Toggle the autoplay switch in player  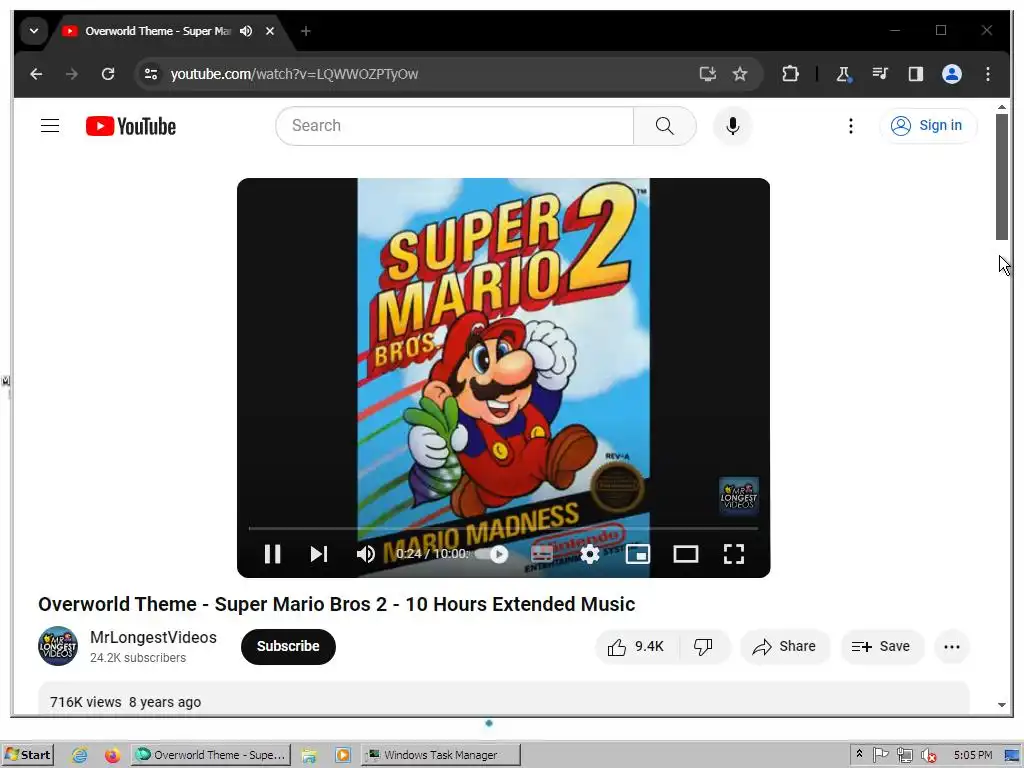pos(493,554)
